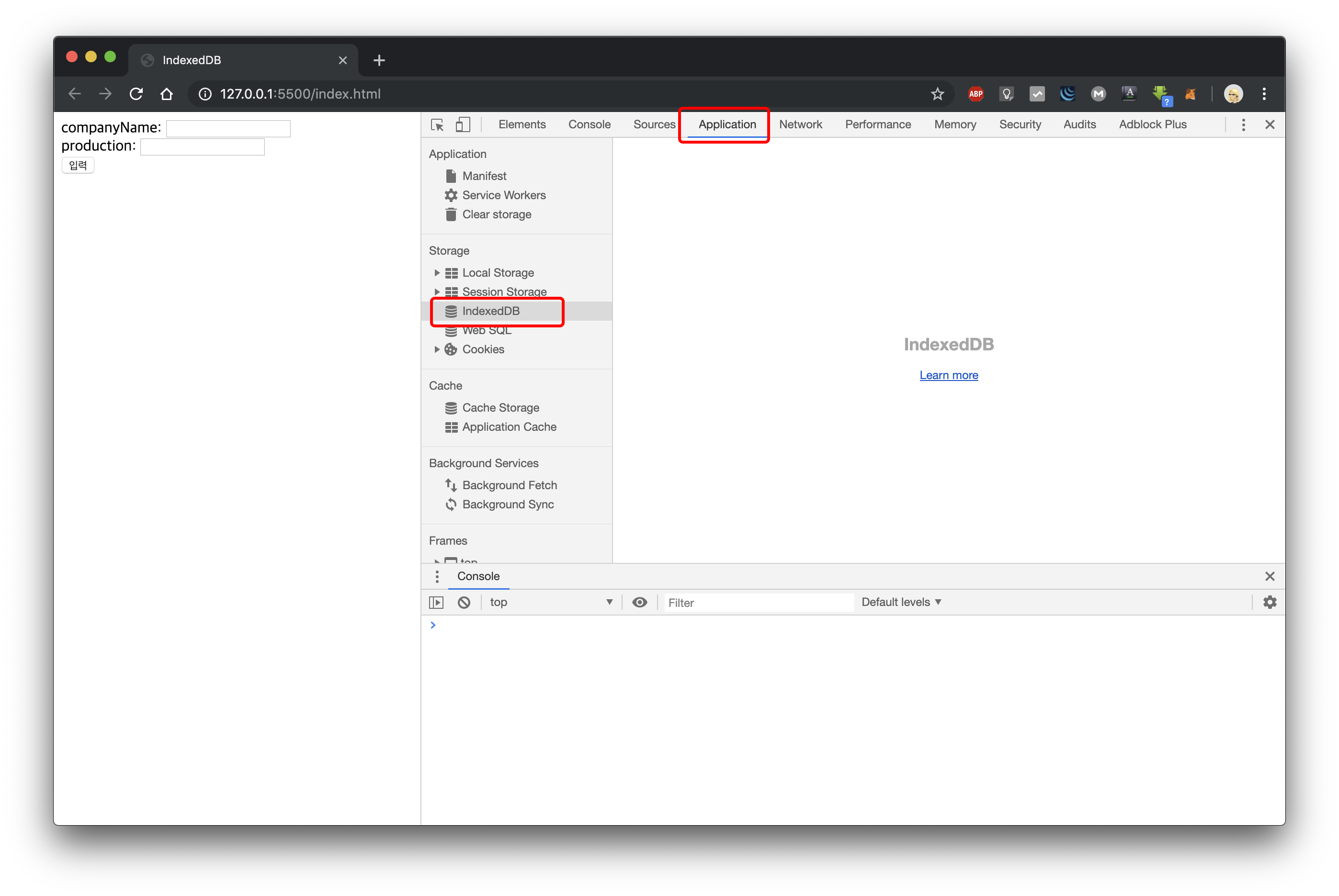Reload the page with refresh icon
This screenshot has width=1339, height=896.
point(136,94)
